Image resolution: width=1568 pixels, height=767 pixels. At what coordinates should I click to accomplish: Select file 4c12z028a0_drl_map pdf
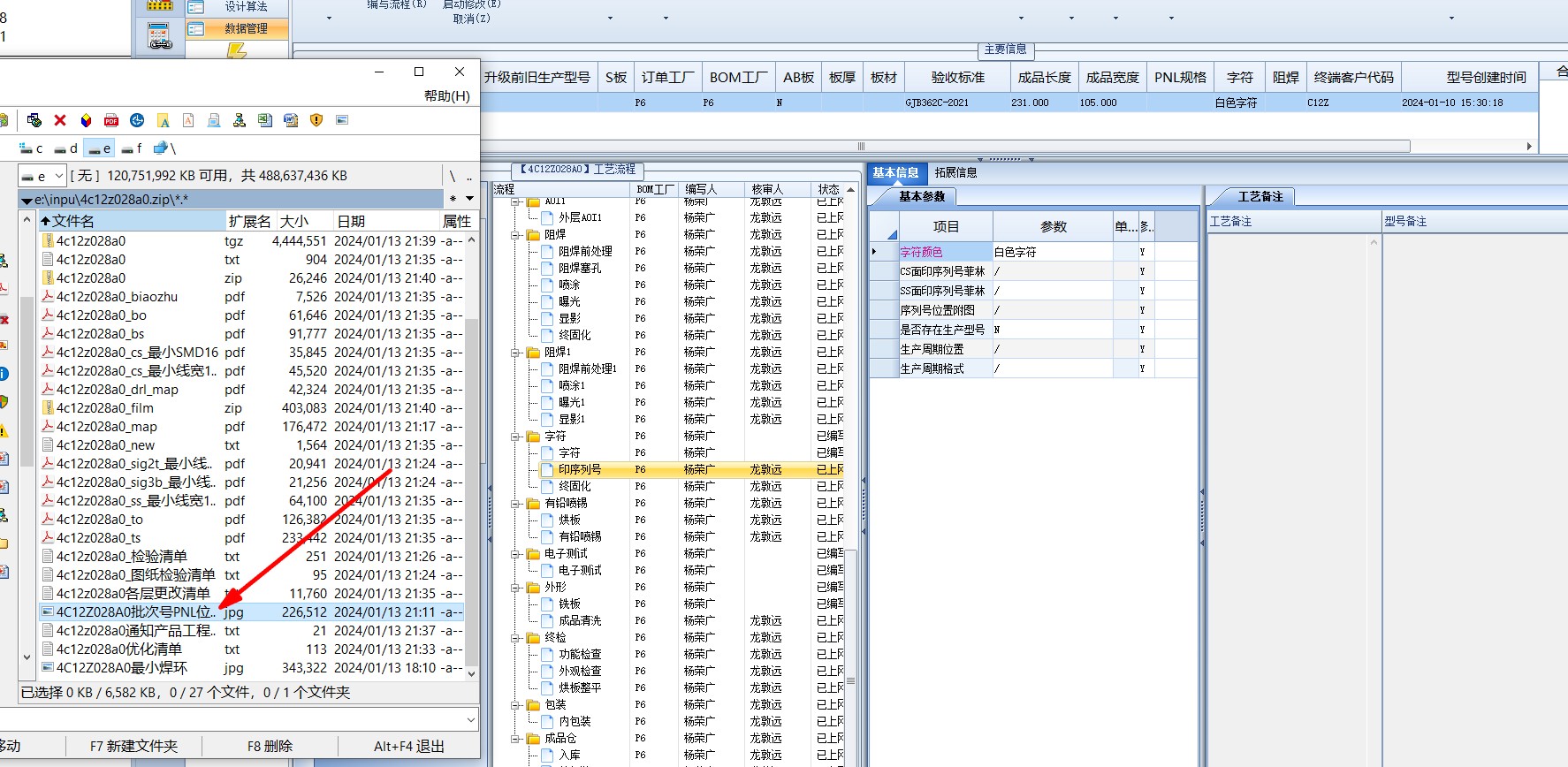click(252, 390)
